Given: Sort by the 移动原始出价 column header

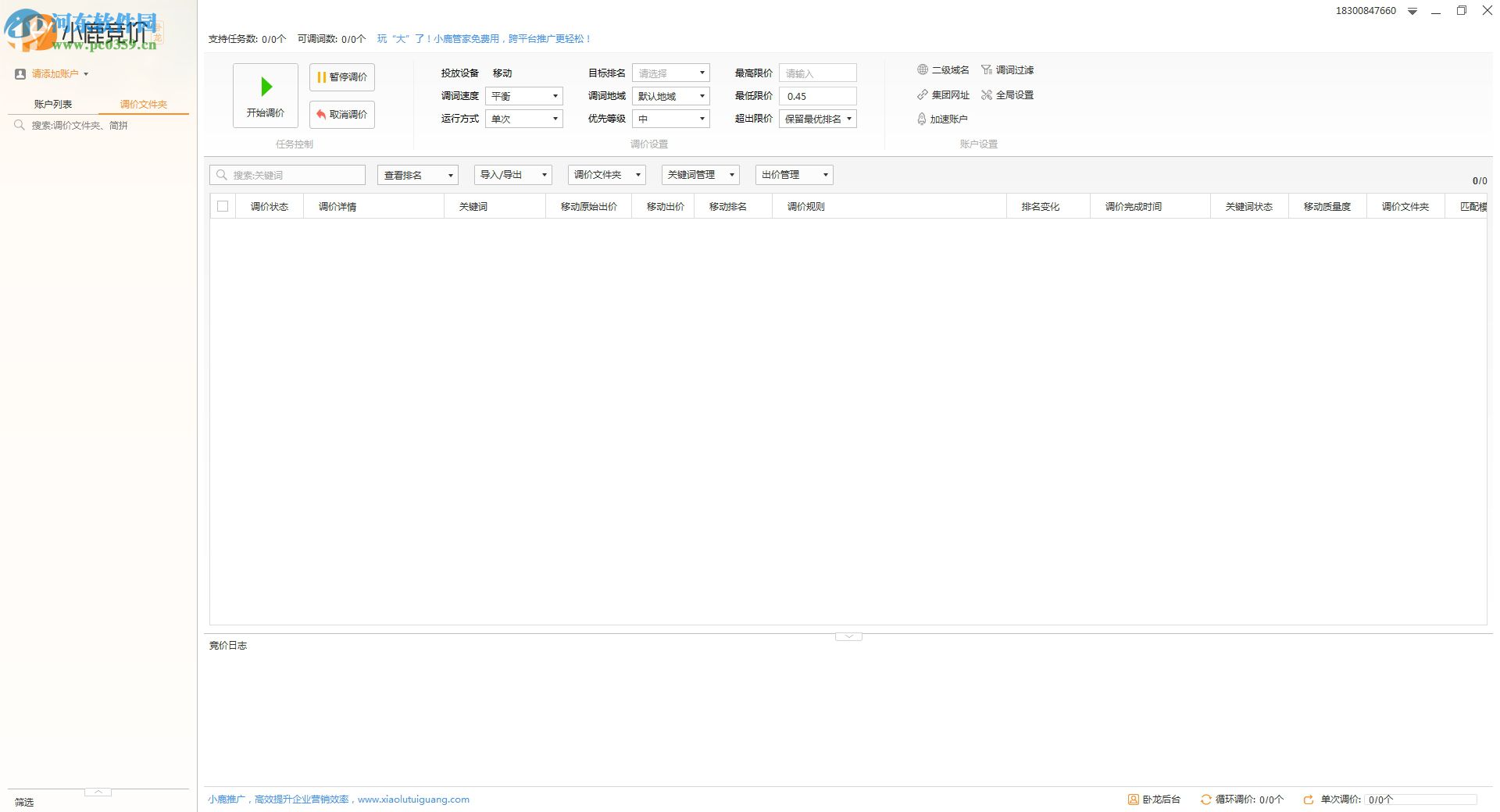Looking at the screenshot, I should pos(589,207).
